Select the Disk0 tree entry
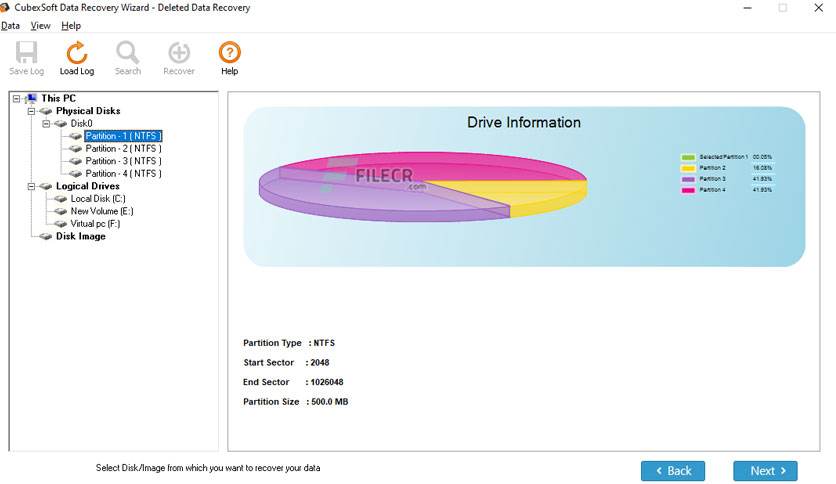 tap(82, 124)
